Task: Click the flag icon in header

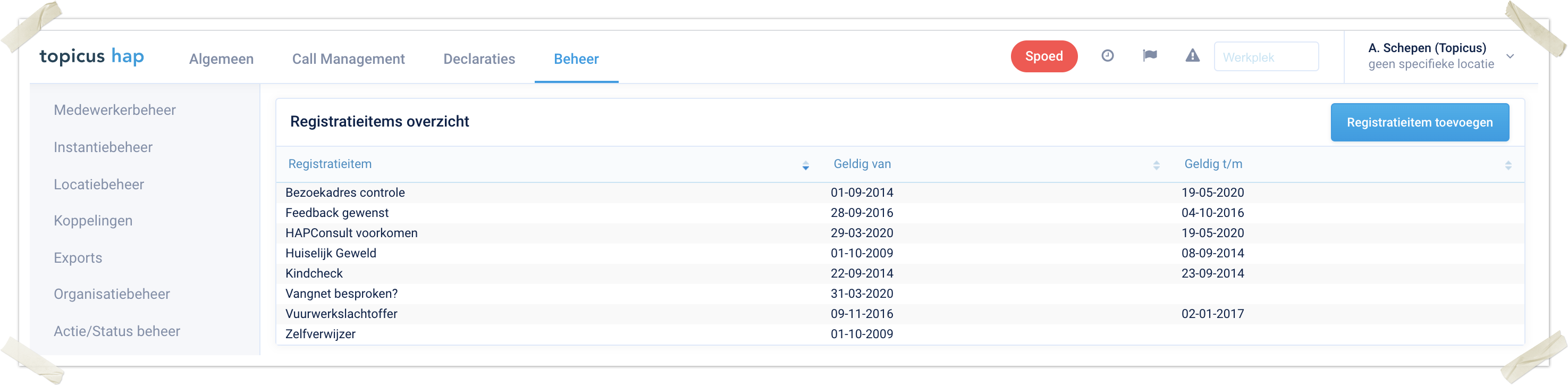Action: pos(1149,56)
